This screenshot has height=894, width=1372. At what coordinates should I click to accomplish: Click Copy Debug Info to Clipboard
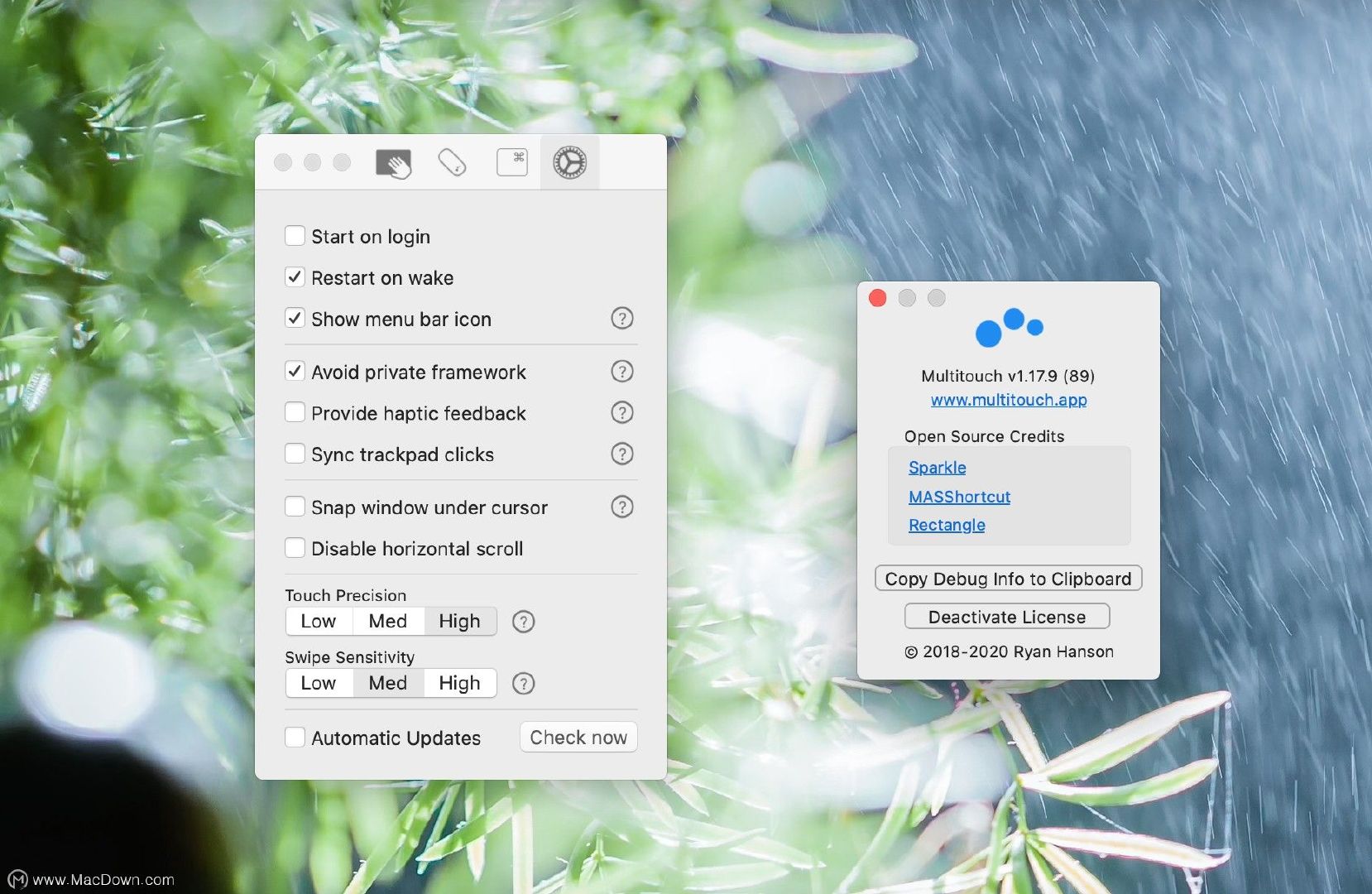[1008, 579]
